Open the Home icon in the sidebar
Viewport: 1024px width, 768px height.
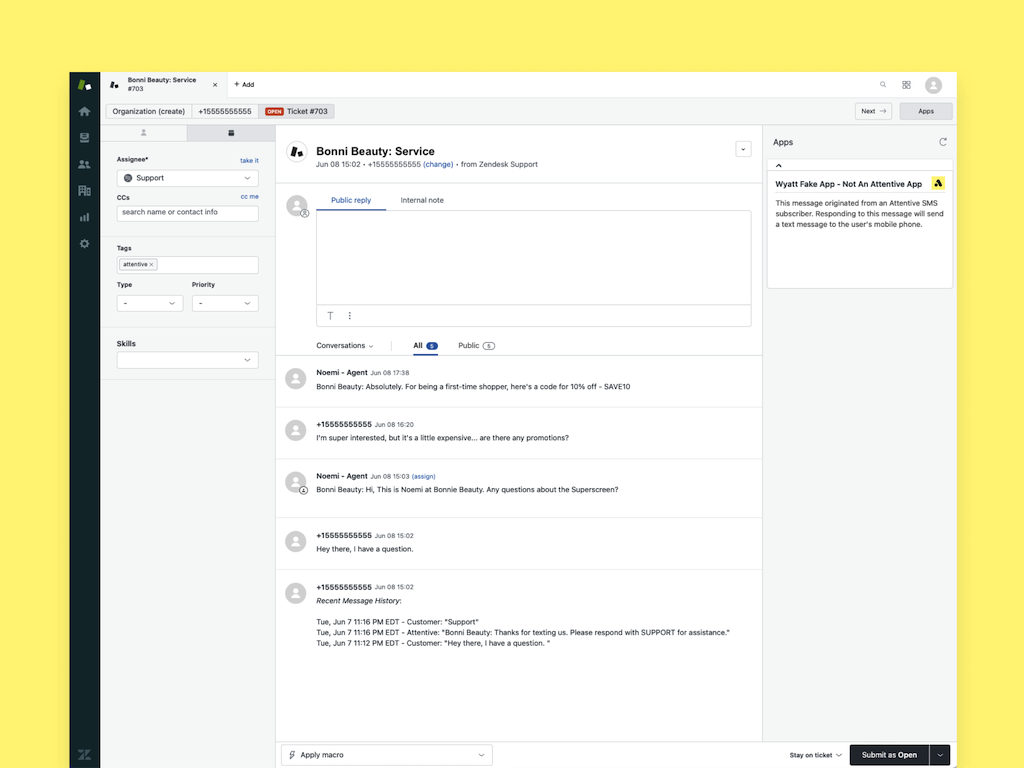84,112
